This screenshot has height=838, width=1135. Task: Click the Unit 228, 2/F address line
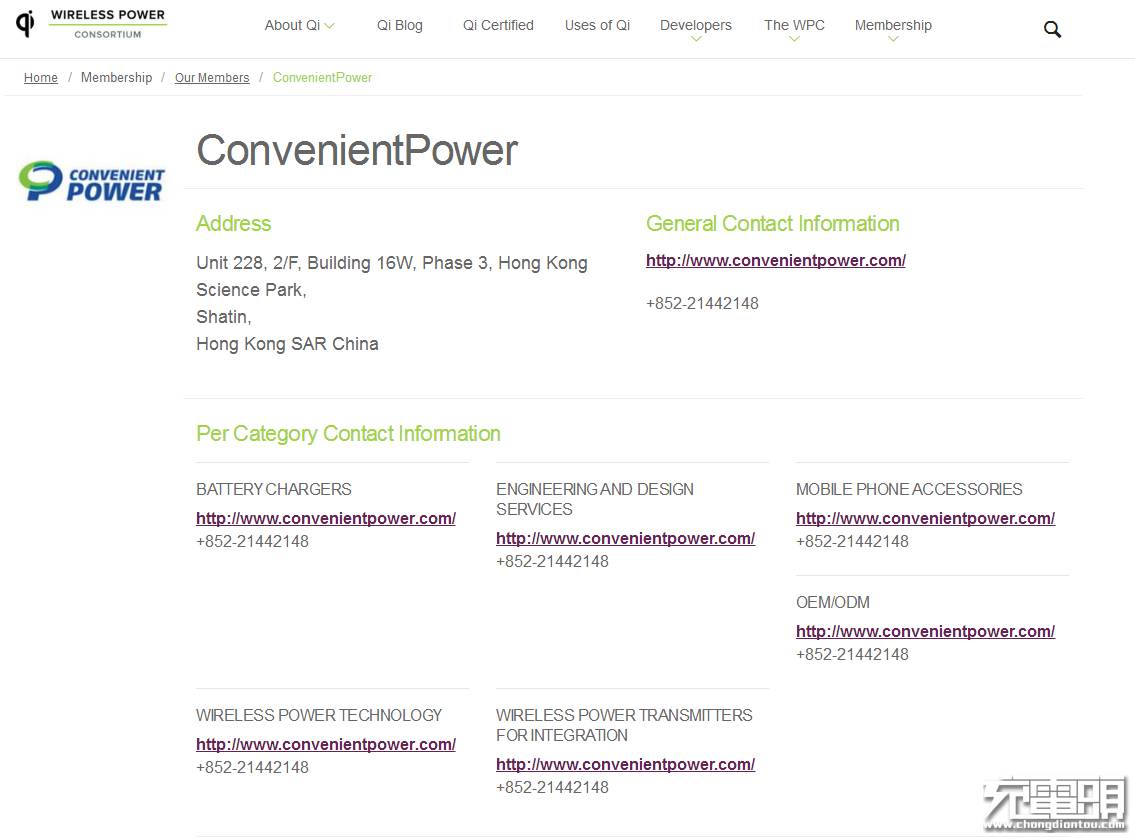click(392, 263)
